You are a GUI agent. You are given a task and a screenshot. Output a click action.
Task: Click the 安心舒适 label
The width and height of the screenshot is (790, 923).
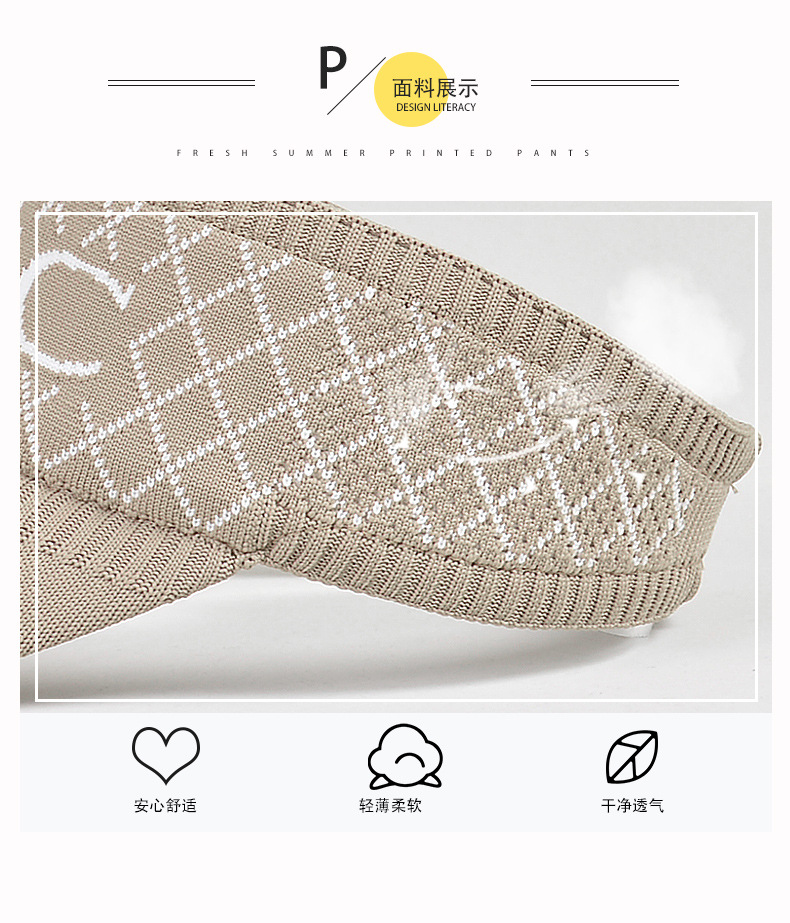(165, 805)
